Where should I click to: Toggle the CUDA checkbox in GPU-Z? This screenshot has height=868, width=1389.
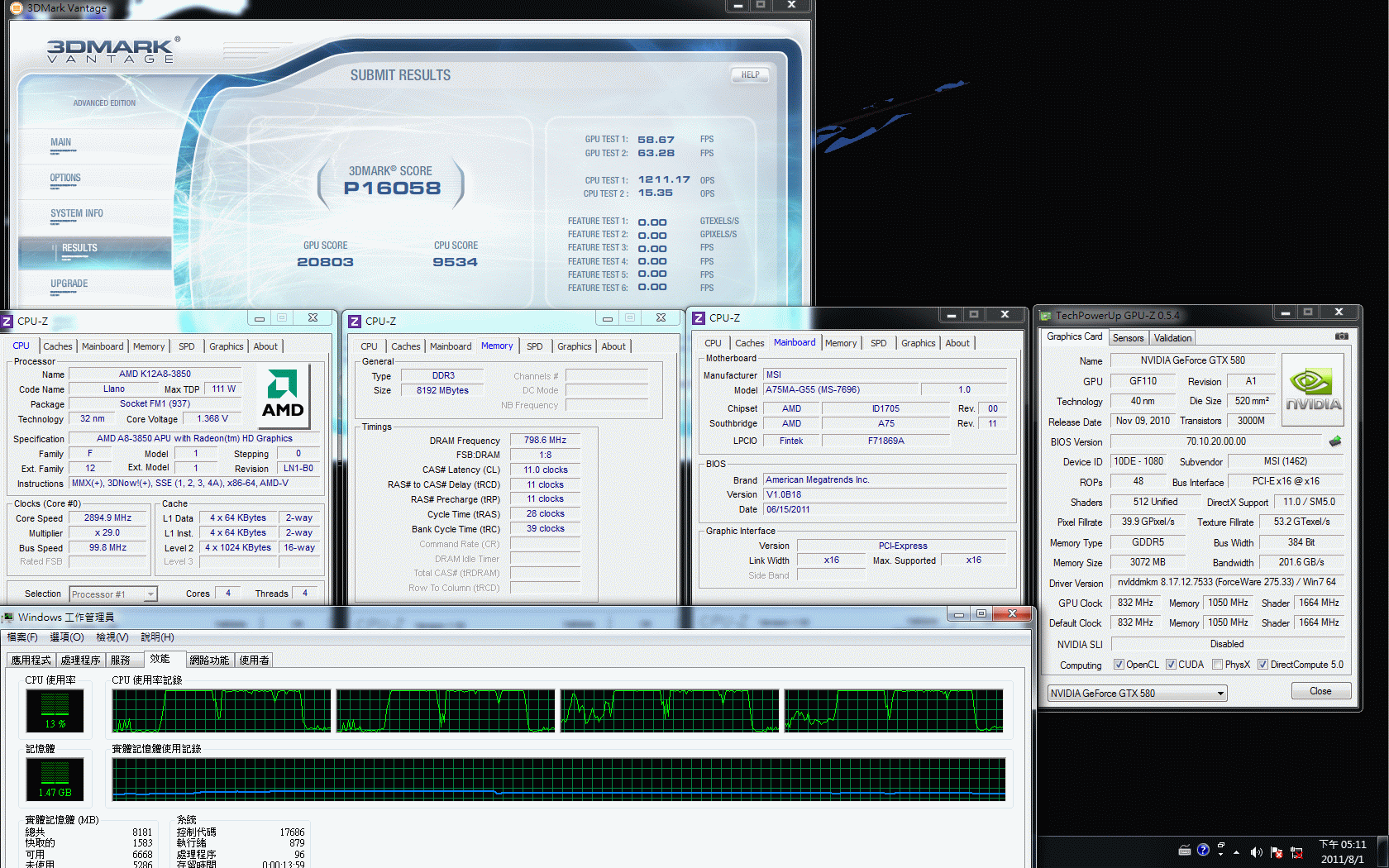click(1171, 665)
